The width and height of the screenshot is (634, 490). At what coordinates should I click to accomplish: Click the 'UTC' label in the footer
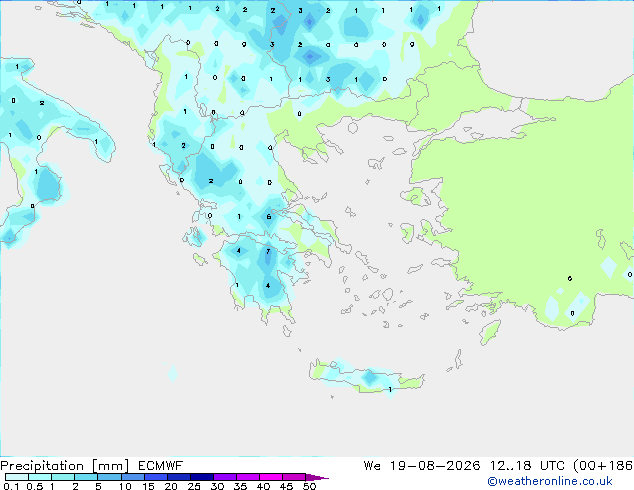click(553, 466)
